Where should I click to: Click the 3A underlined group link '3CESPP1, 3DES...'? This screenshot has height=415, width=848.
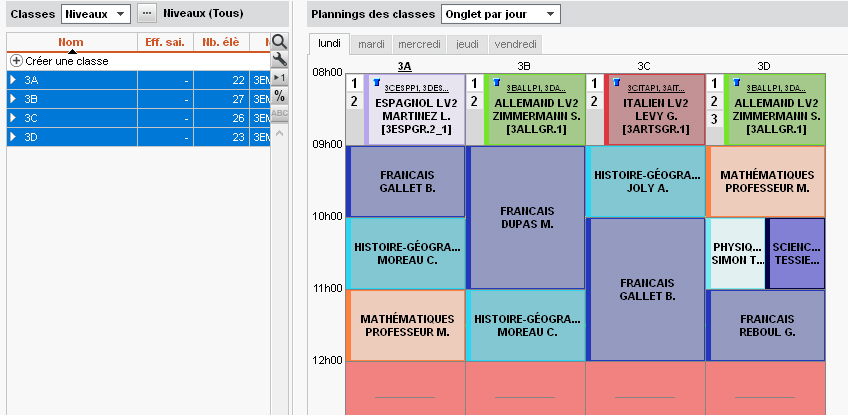(416, 88)
